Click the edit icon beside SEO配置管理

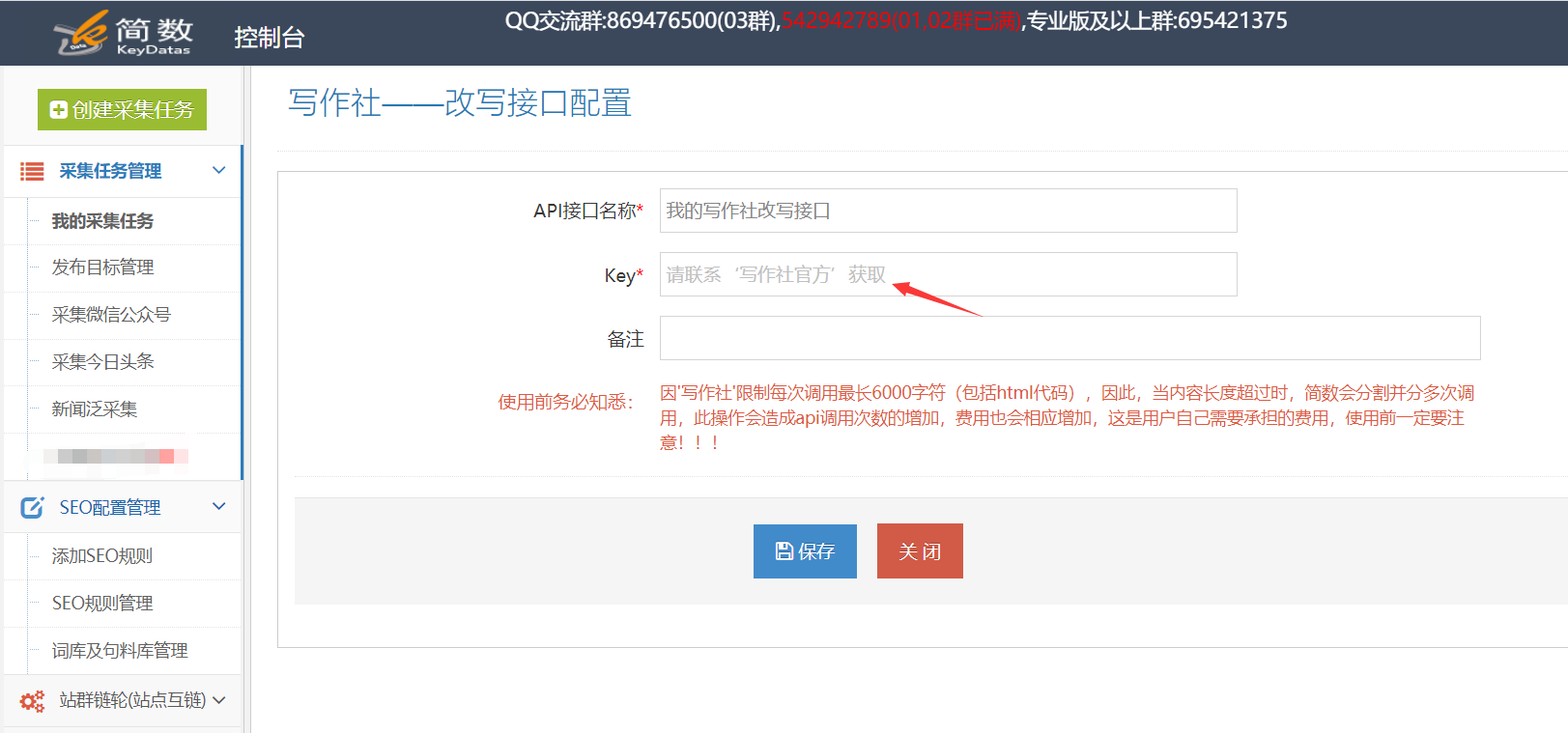coord(32,507)
